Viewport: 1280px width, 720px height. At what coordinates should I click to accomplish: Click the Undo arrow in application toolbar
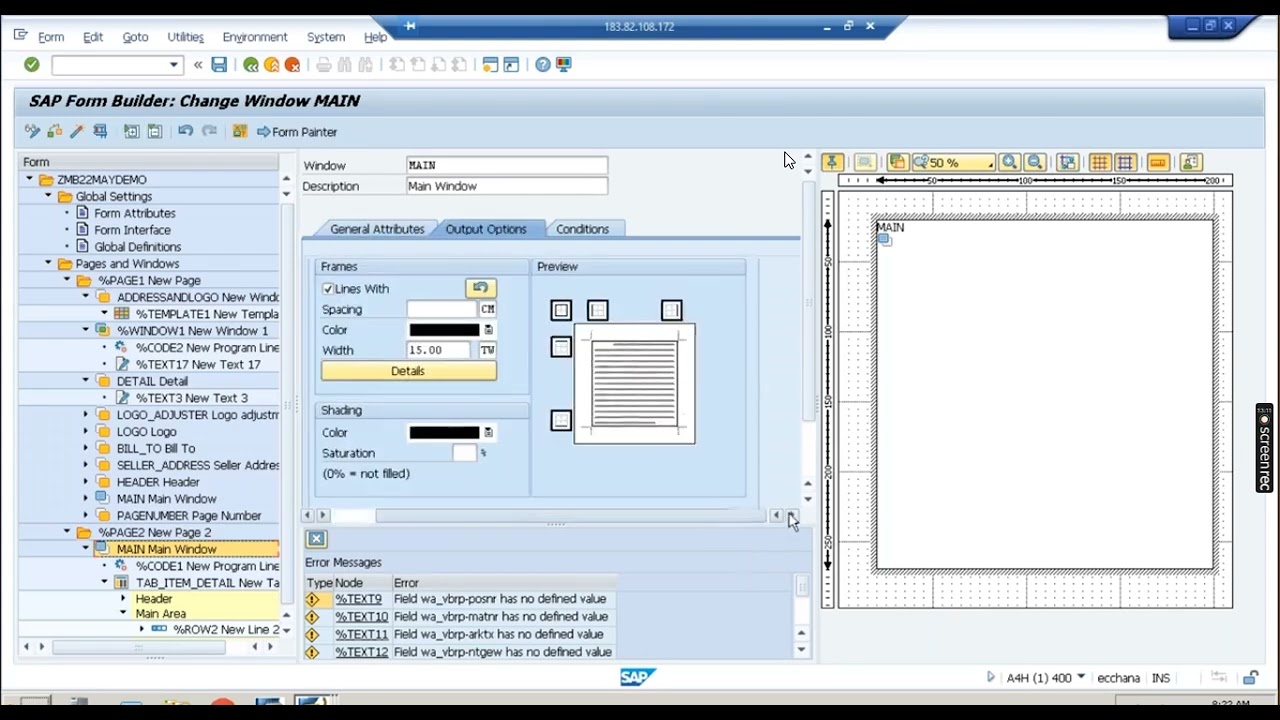click(x=185, y=131)
